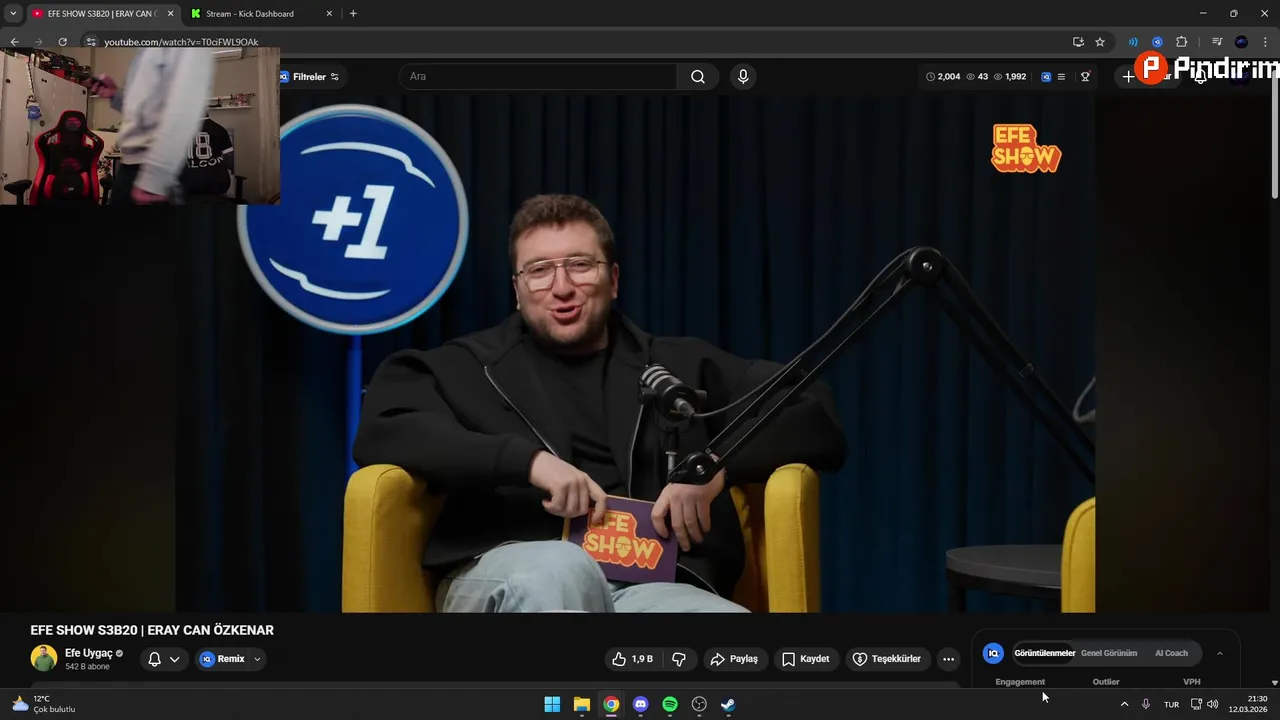
Task: Switch to the EFE SHOW S3B20 YouTube tab
Action: [x=101, y=14]
